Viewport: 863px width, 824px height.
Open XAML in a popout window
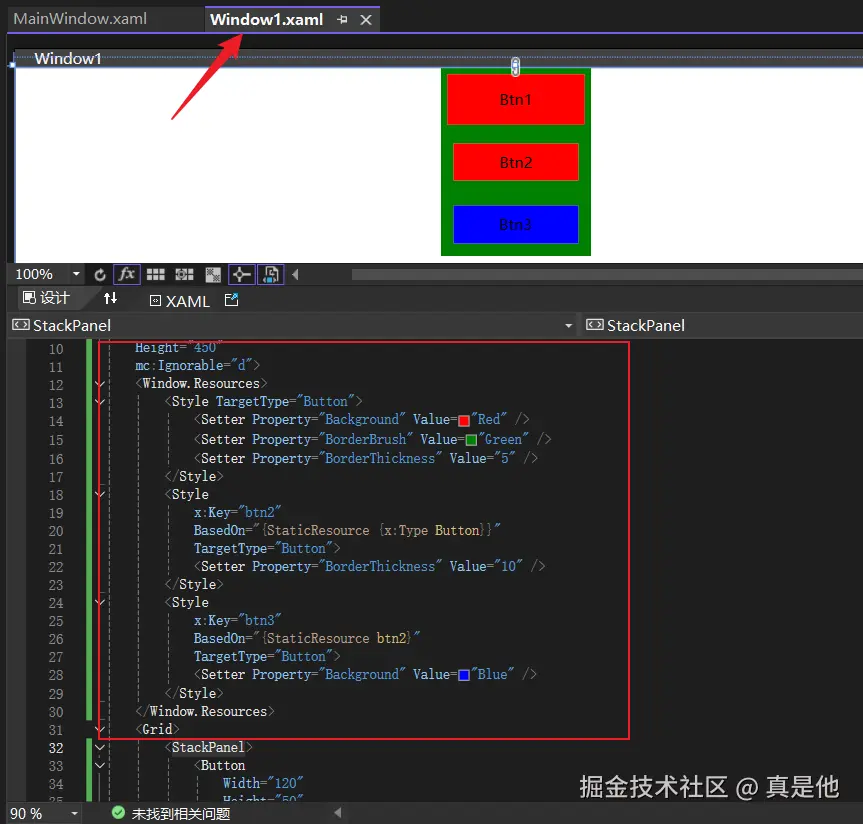tap(232, 300)
